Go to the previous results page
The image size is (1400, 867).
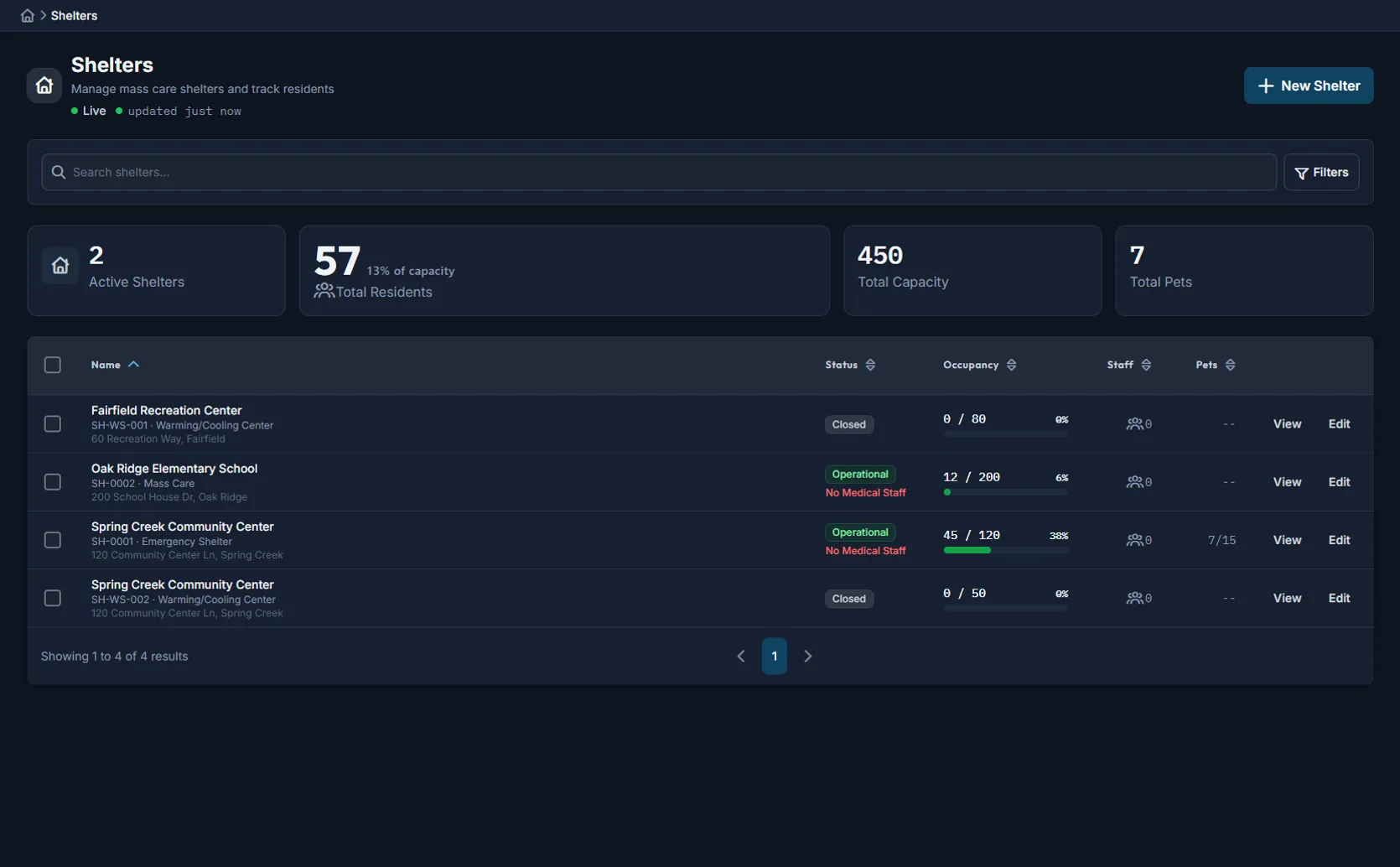click(741, 657)
